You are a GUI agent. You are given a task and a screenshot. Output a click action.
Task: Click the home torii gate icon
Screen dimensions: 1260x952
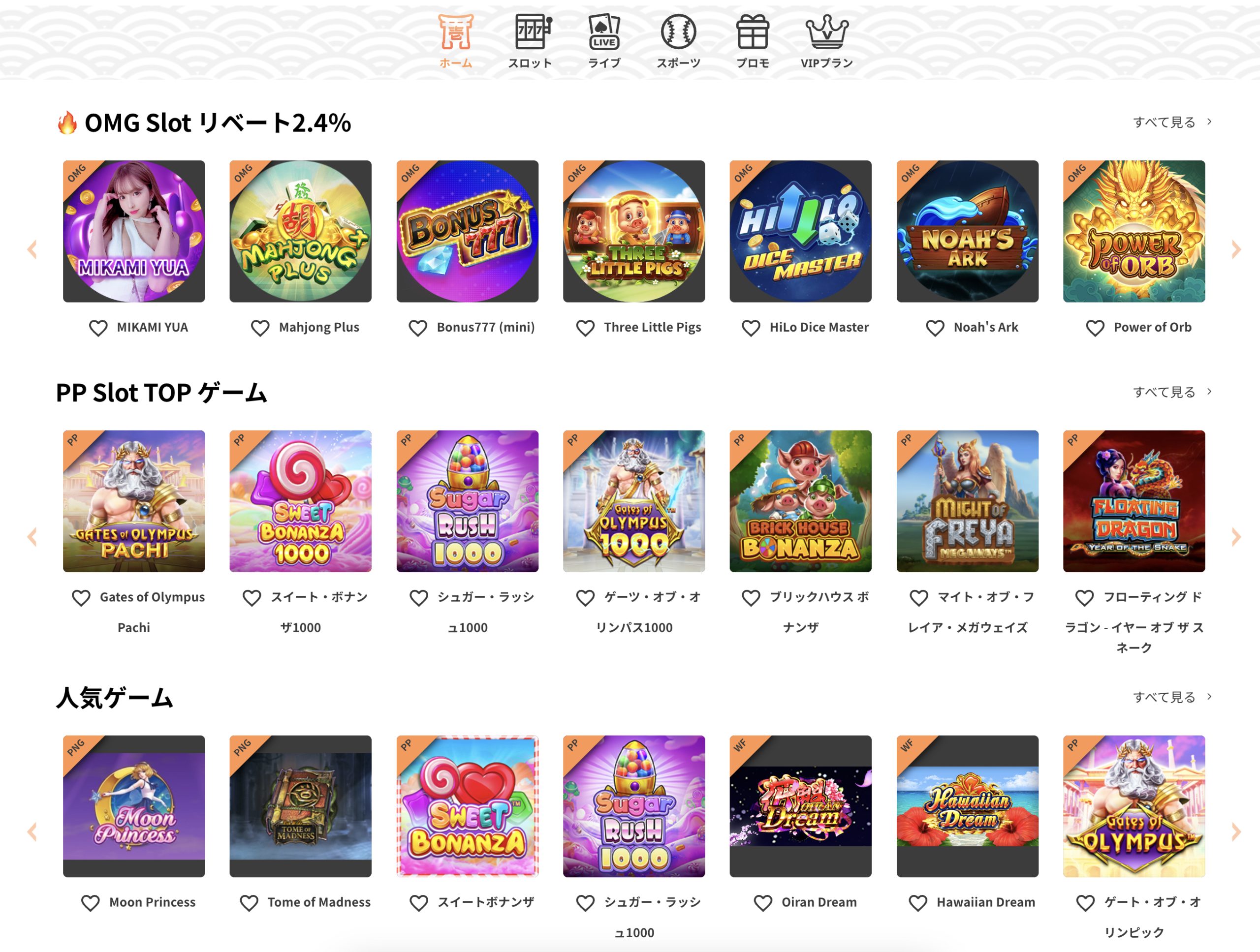pyautogui.click(x=456, y=32)
